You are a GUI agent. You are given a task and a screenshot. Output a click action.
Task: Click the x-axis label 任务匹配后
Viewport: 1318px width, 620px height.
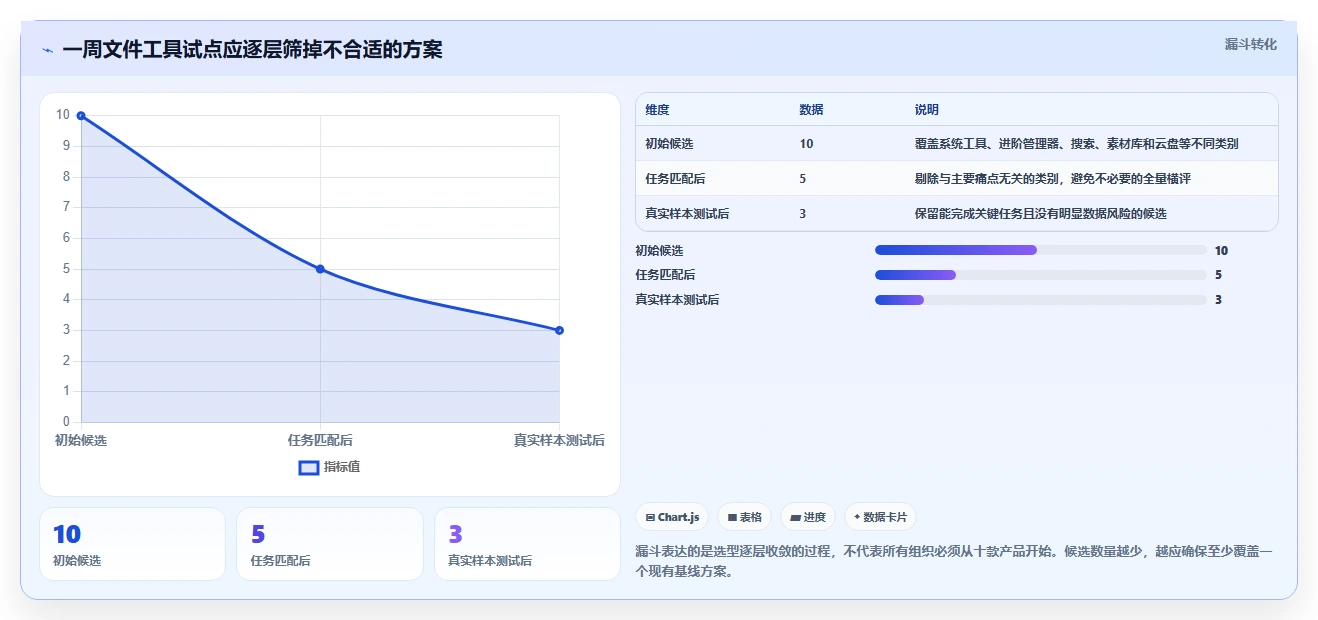click(x=320, y=440)
